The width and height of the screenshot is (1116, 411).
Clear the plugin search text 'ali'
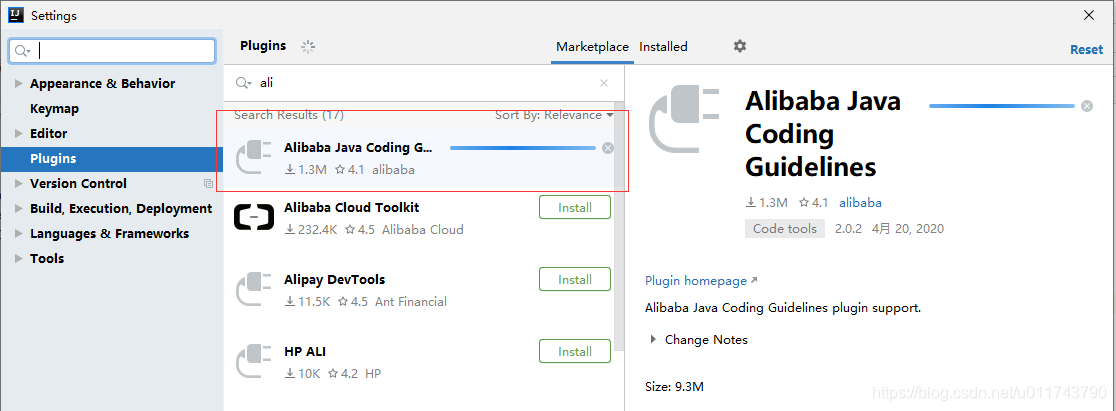604,83
